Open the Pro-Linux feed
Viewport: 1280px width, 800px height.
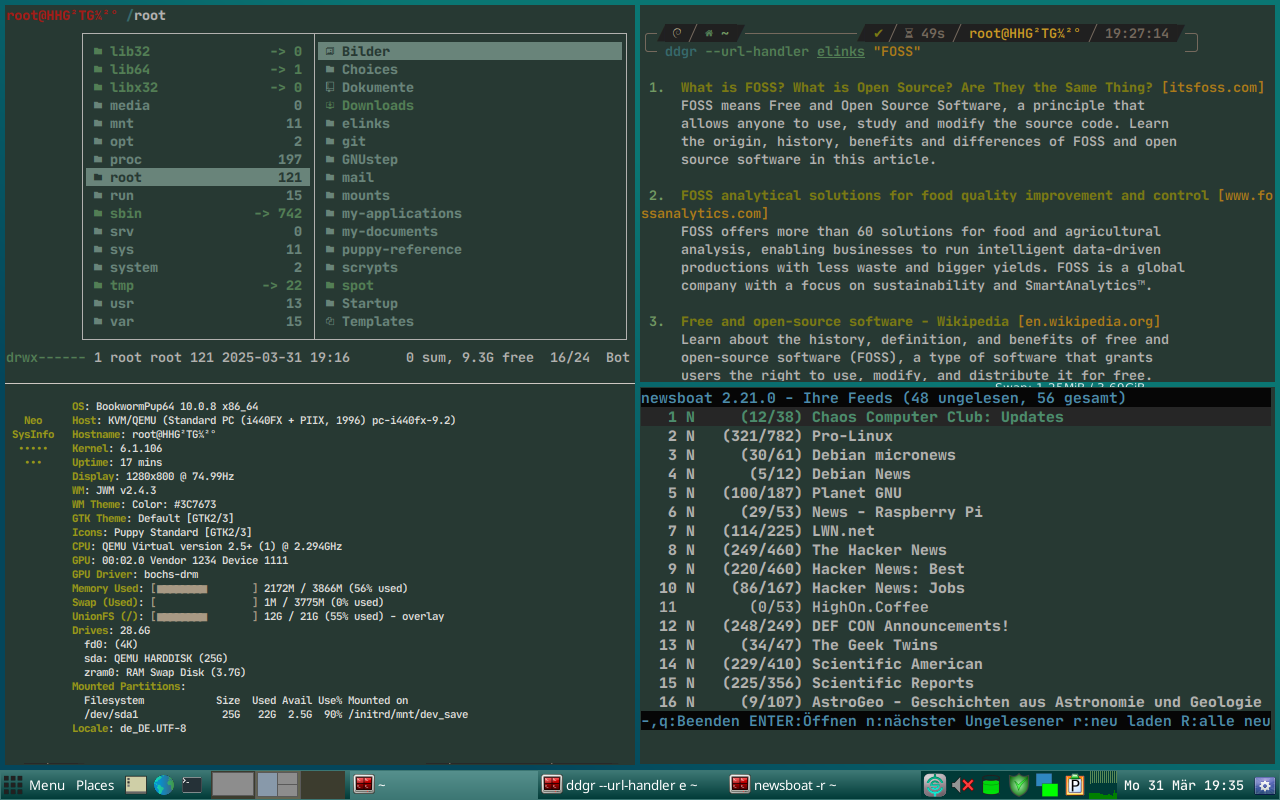pyautogui.click(x=956, y=436)
